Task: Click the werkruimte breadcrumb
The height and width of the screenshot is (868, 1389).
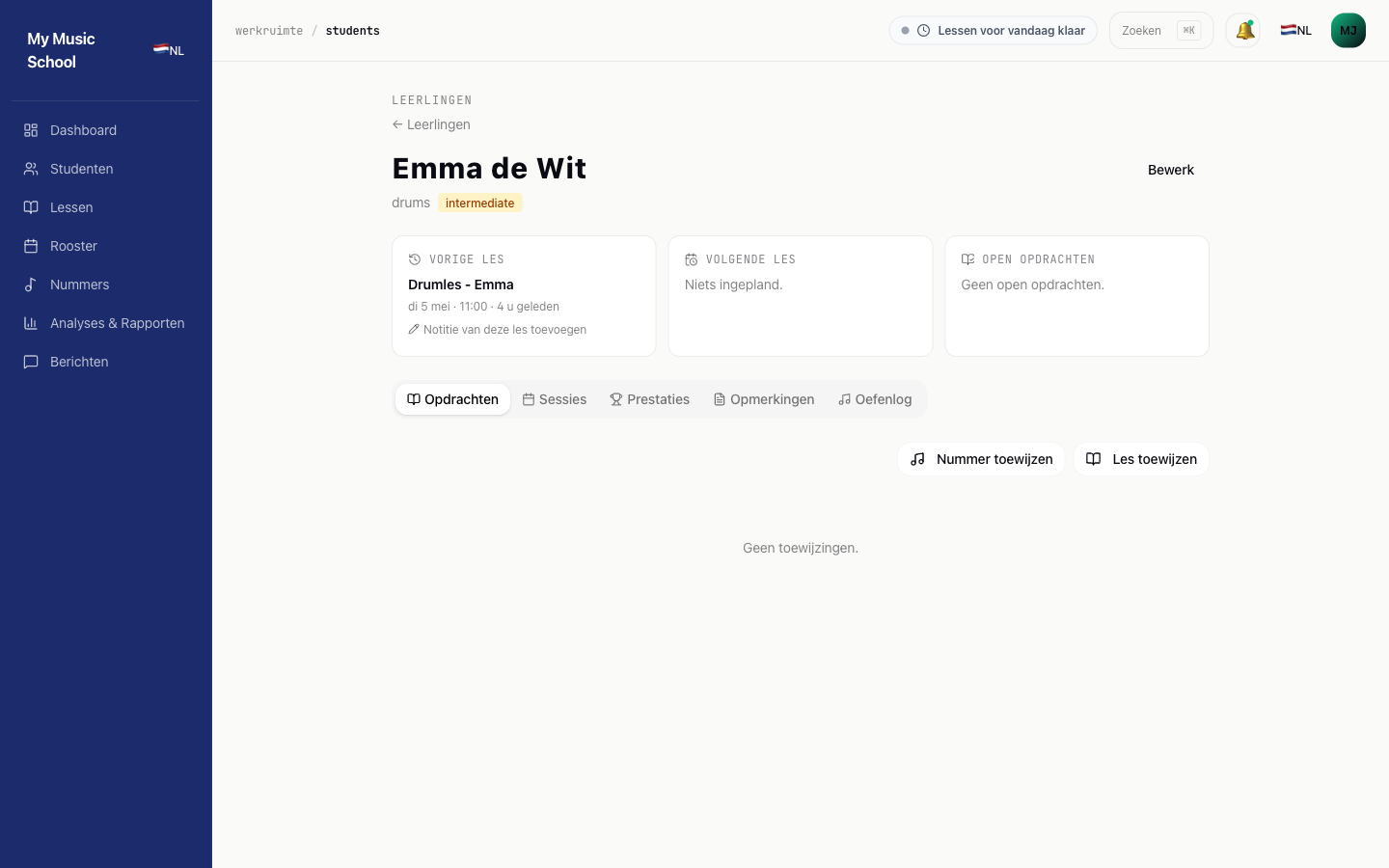Action: click(x=269, y=31)
